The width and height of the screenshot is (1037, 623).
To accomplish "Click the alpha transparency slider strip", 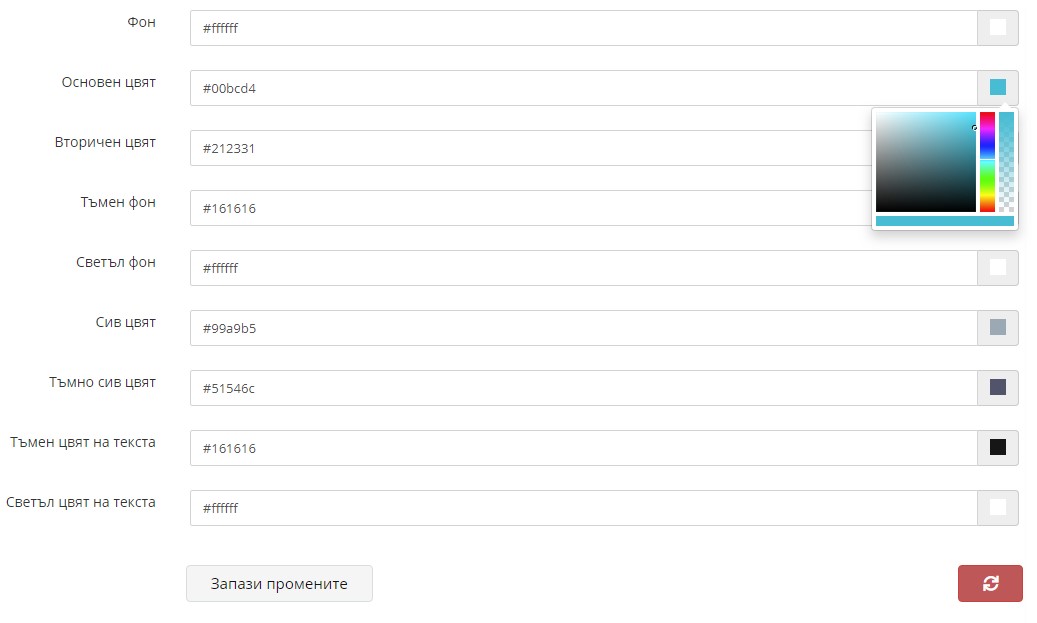I will point(1006,162).
